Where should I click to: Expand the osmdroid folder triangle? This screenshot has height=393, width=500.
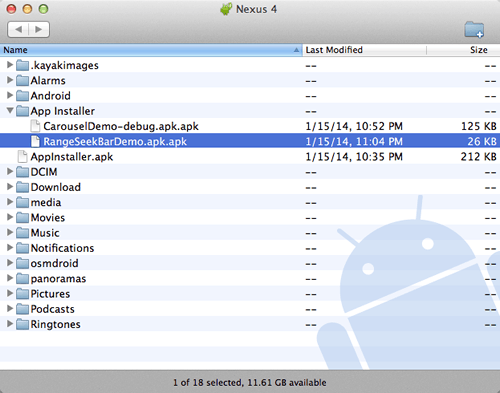click(10, 263)
